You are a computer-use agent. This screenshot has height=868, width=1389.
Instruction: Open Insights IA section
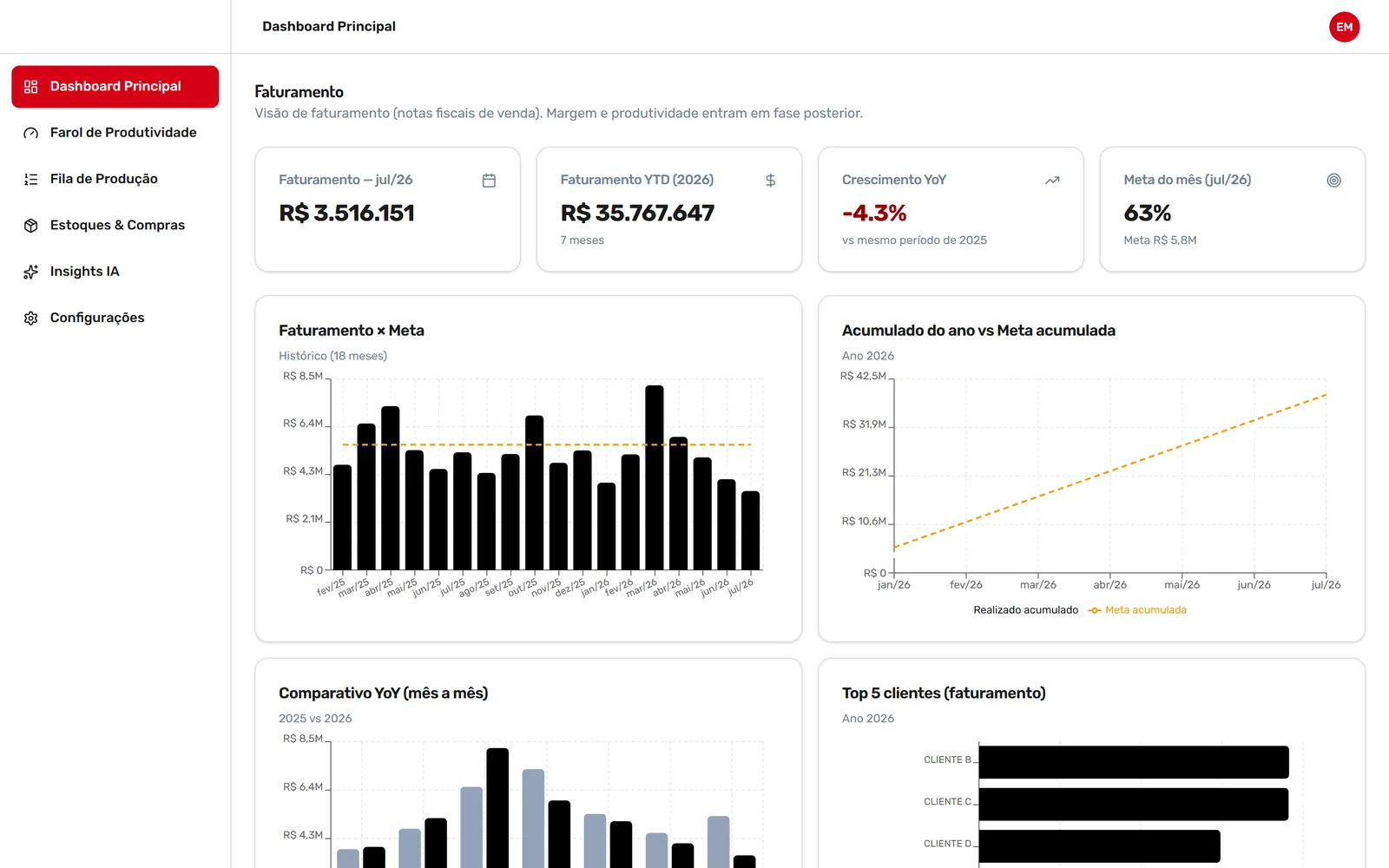pos(115,272)
